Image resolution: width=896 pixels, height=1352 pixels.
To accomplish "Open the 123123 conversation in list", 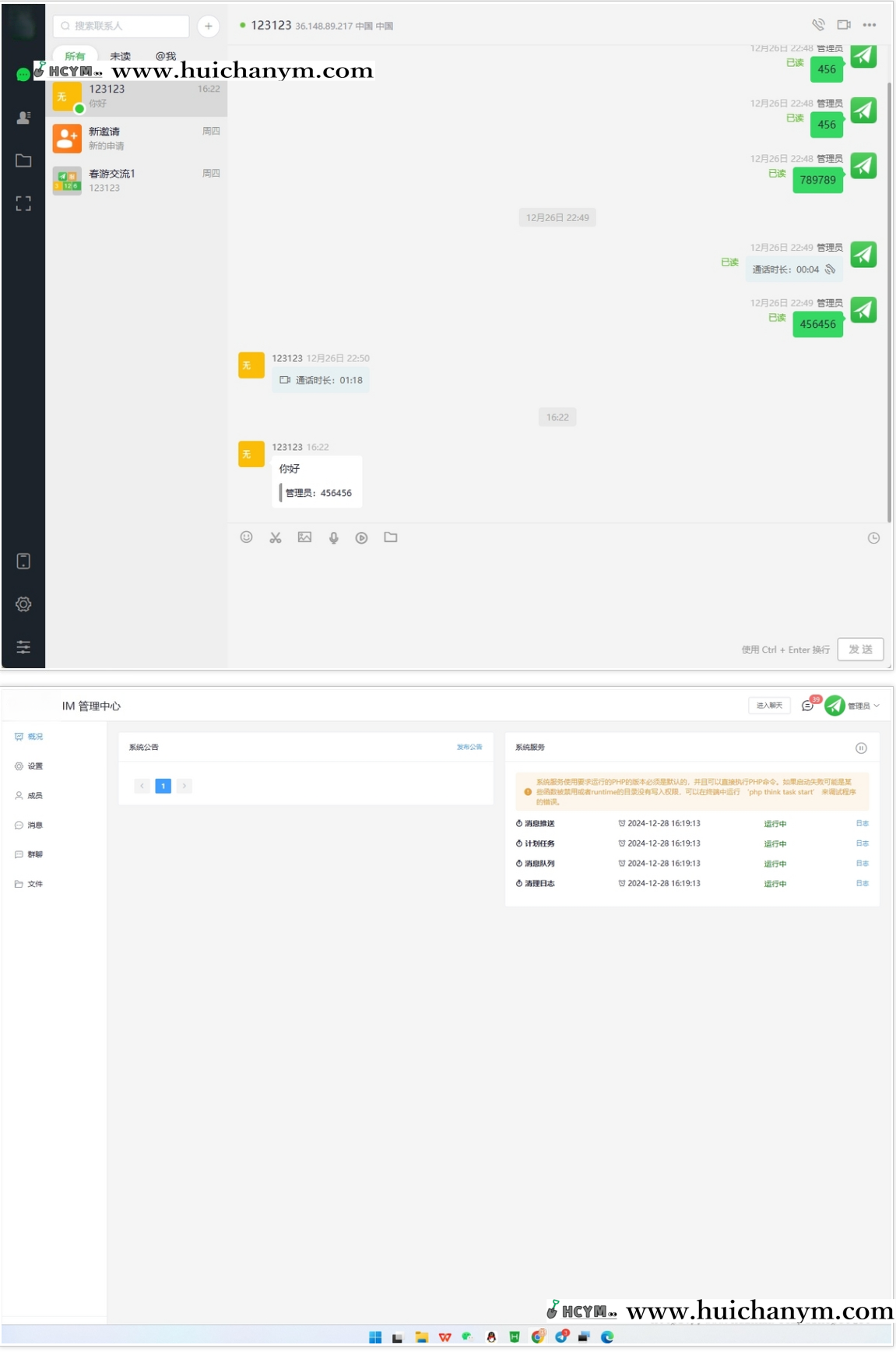I will pos(136,96).
